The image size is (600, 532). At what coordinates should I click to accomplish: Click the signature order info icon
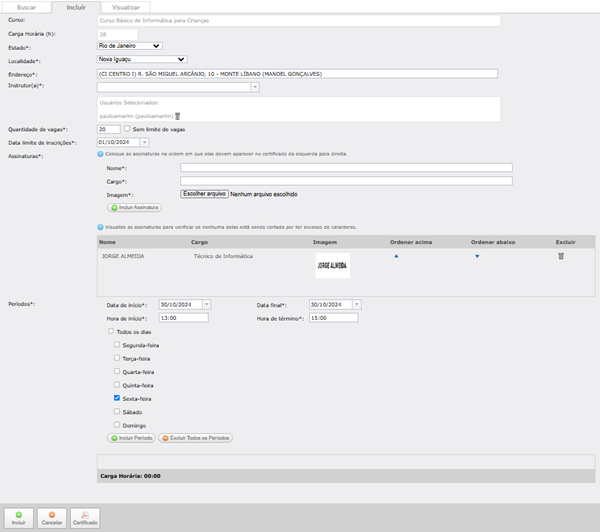(100, 154)
